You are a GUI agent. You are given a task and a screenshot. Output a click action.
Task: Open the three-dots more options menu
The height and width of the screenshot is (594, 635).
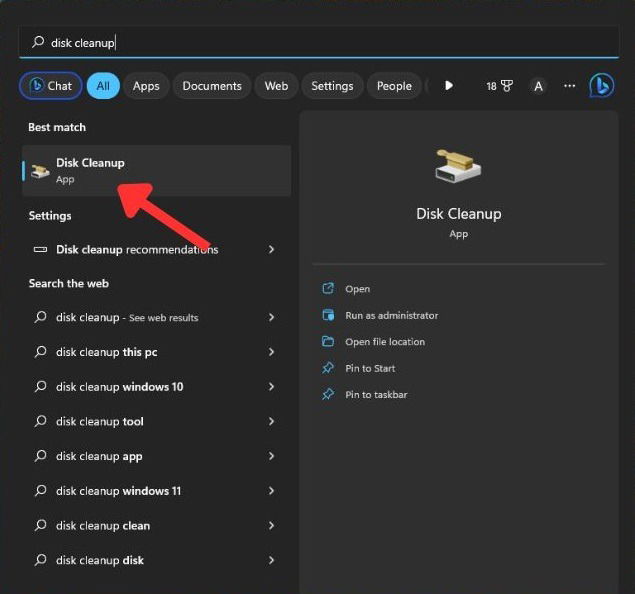pyautogui.click(x=569, y=86)
